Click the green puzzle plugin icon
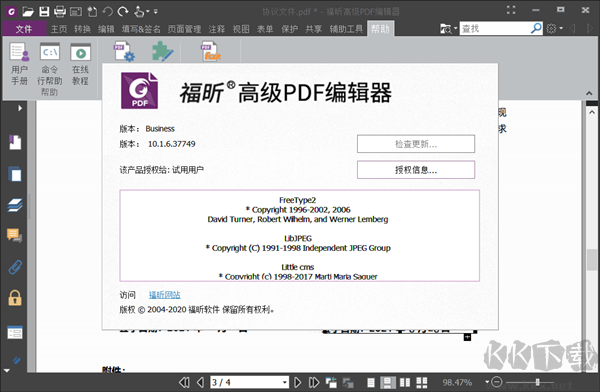The image size is (600, 392). pos(163,51)
